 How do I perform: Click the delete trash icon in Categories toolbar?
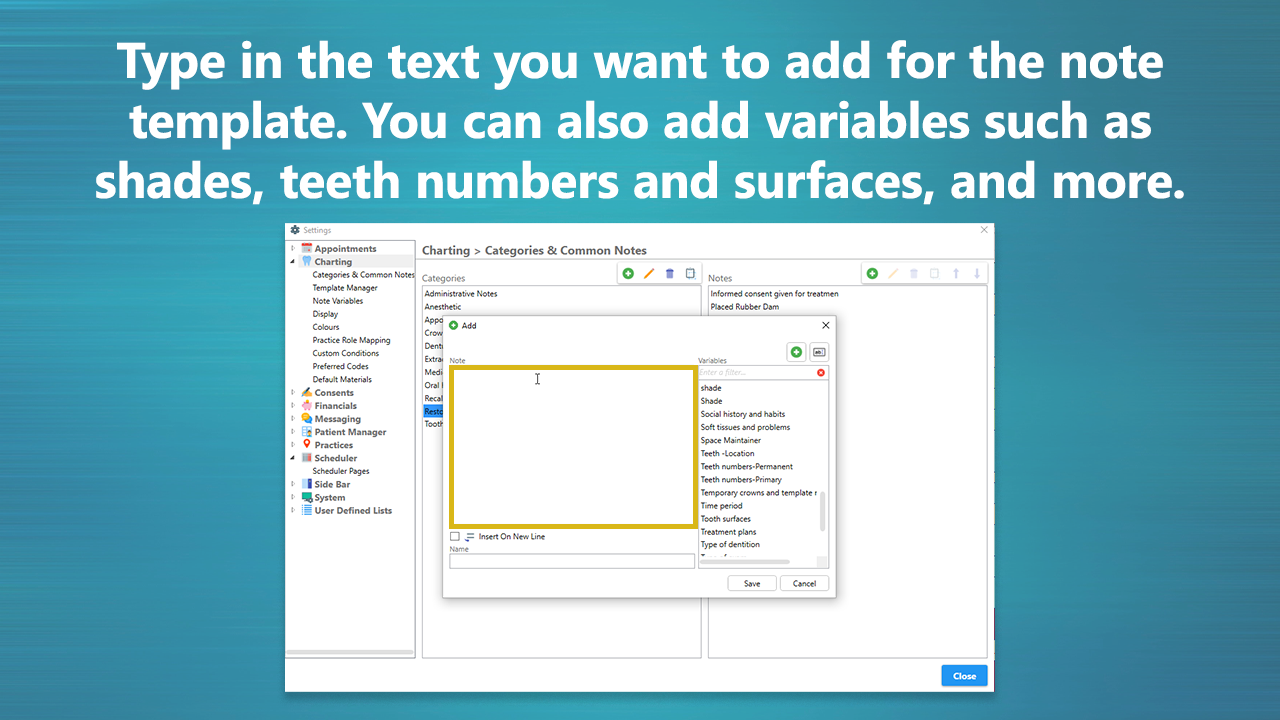669,272
